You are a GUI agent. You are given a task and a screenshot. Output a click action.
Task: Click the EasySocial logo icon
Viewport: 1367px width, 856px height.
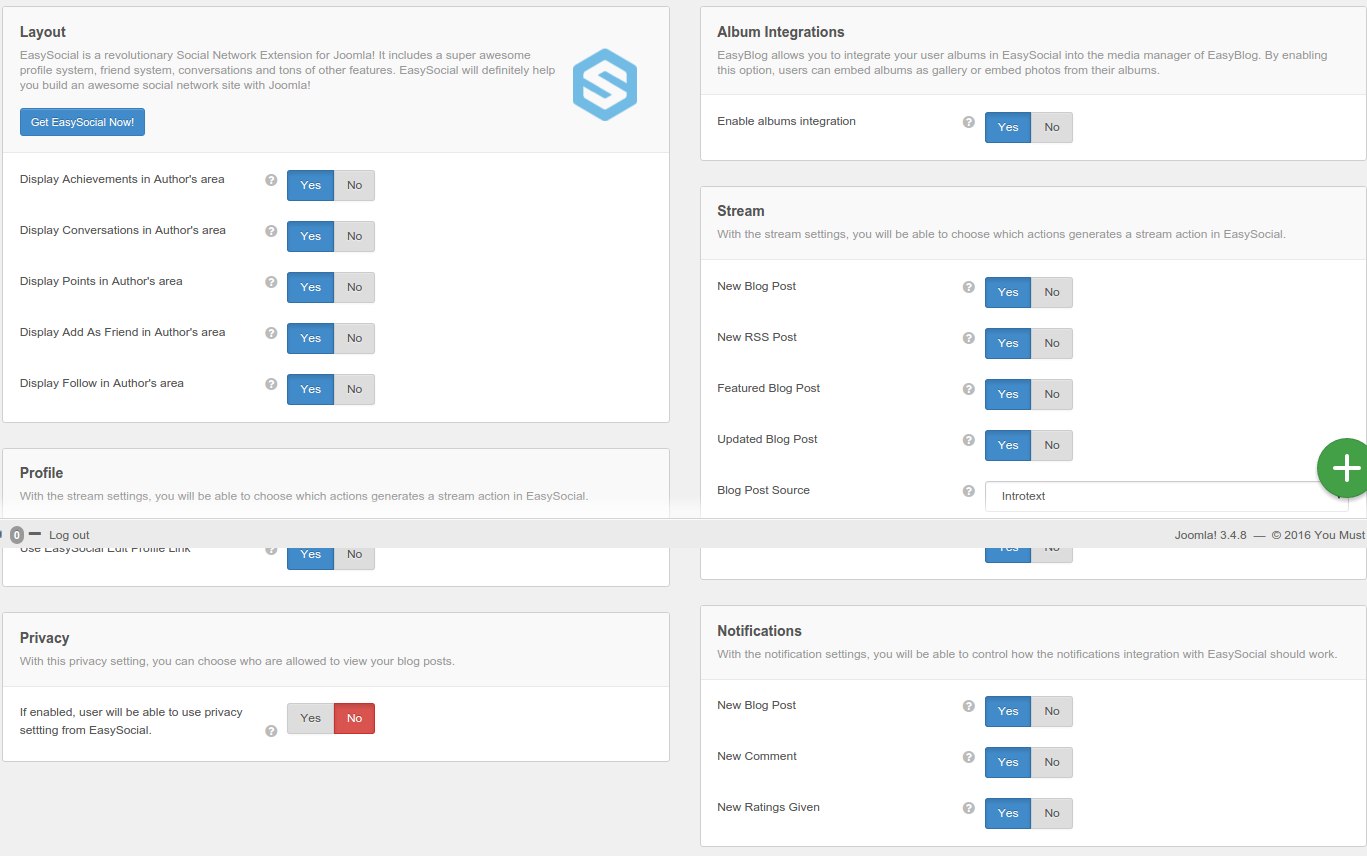[605, 85]
